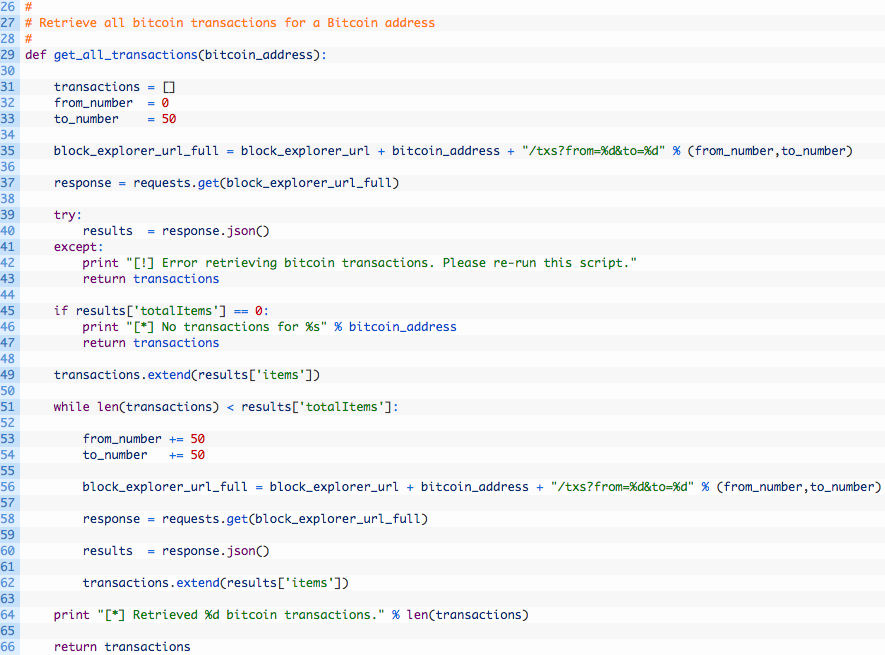This screenshot has width=885, height=655.
Task: Click the 'Retrieved %d bitcoin transactions' string
Action: [241, 615]
